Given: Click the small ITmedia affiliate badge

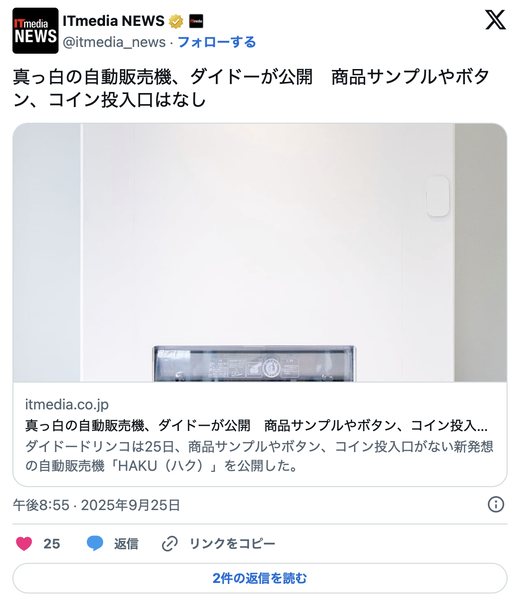Looking at the screenshot, I should coord(196,21).
